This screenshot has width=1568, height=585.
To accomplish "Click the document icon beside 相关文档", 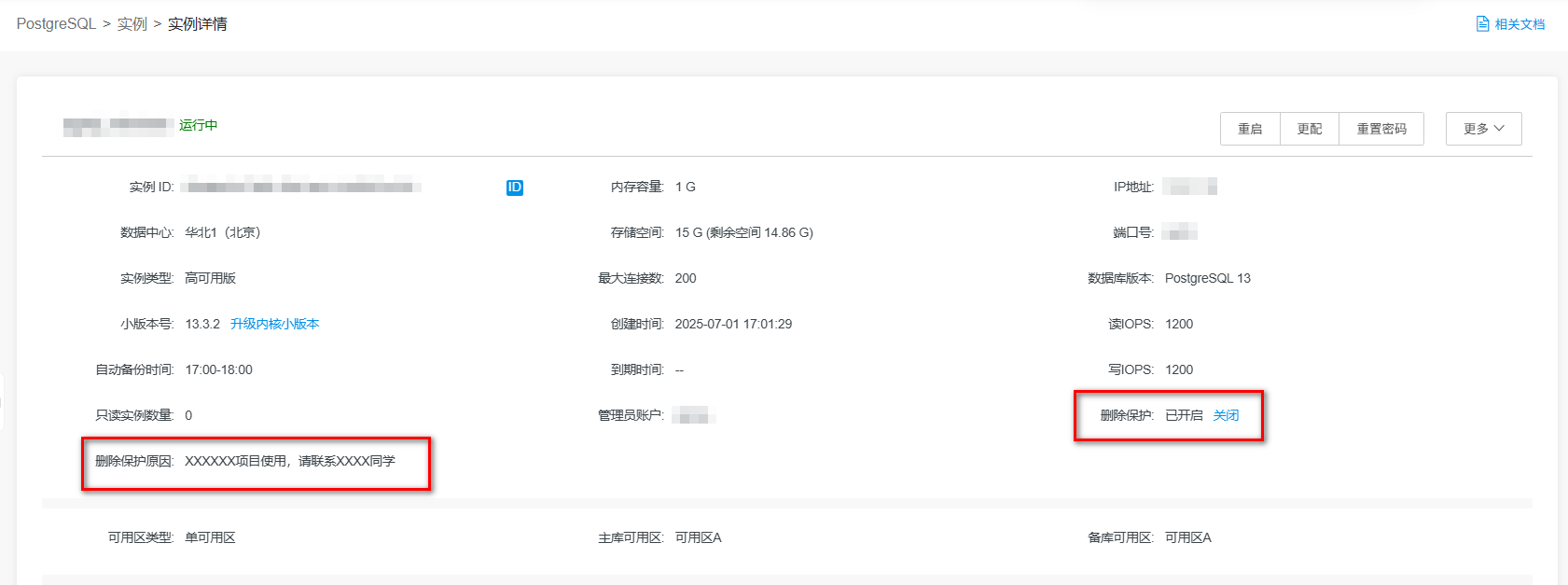I will click(1482, 24).
